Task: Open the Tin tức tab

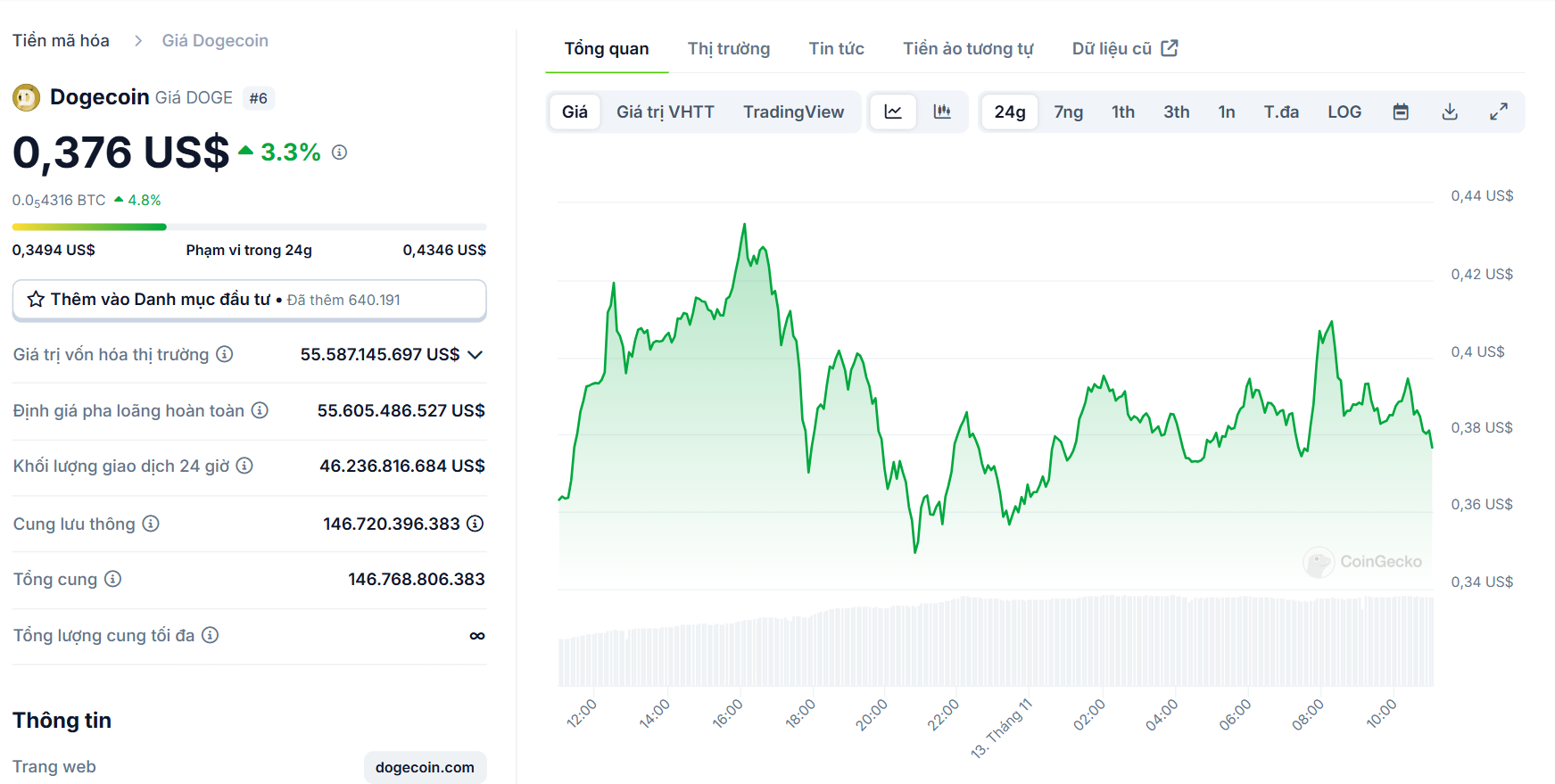Action: (x=836, y=49)
